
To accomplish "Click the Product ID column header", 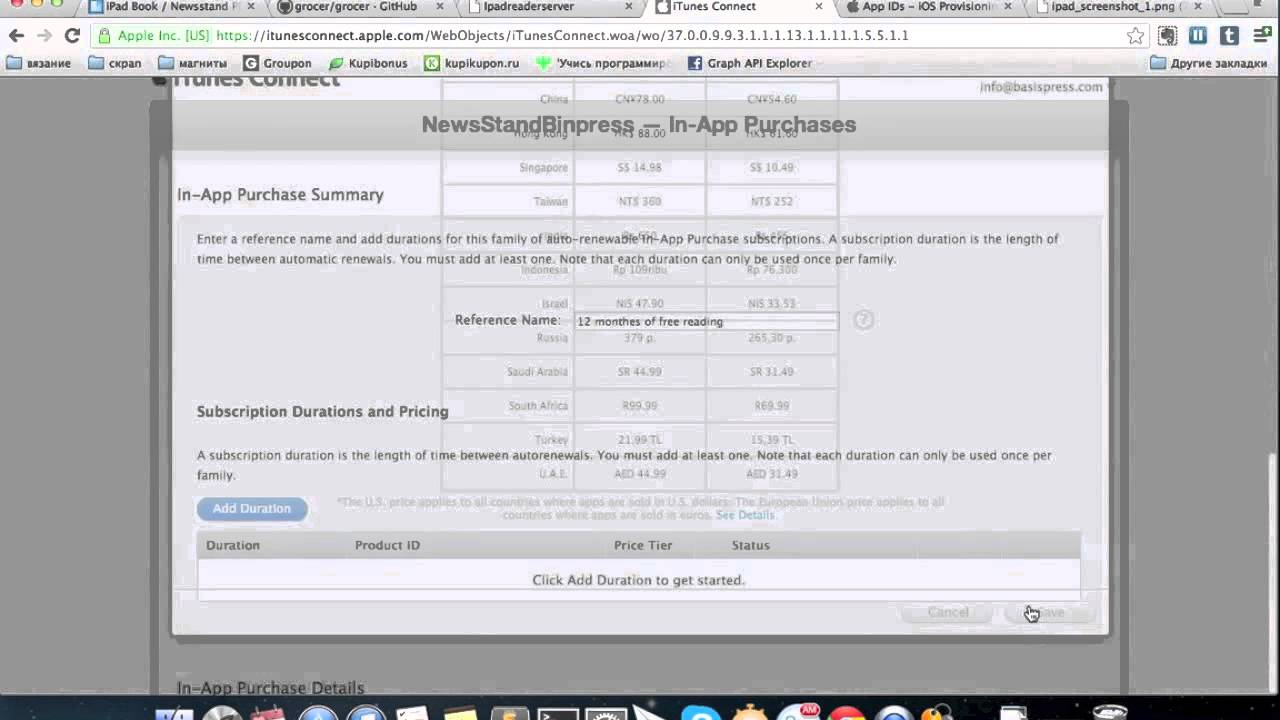I will click(x=387, y=545).
